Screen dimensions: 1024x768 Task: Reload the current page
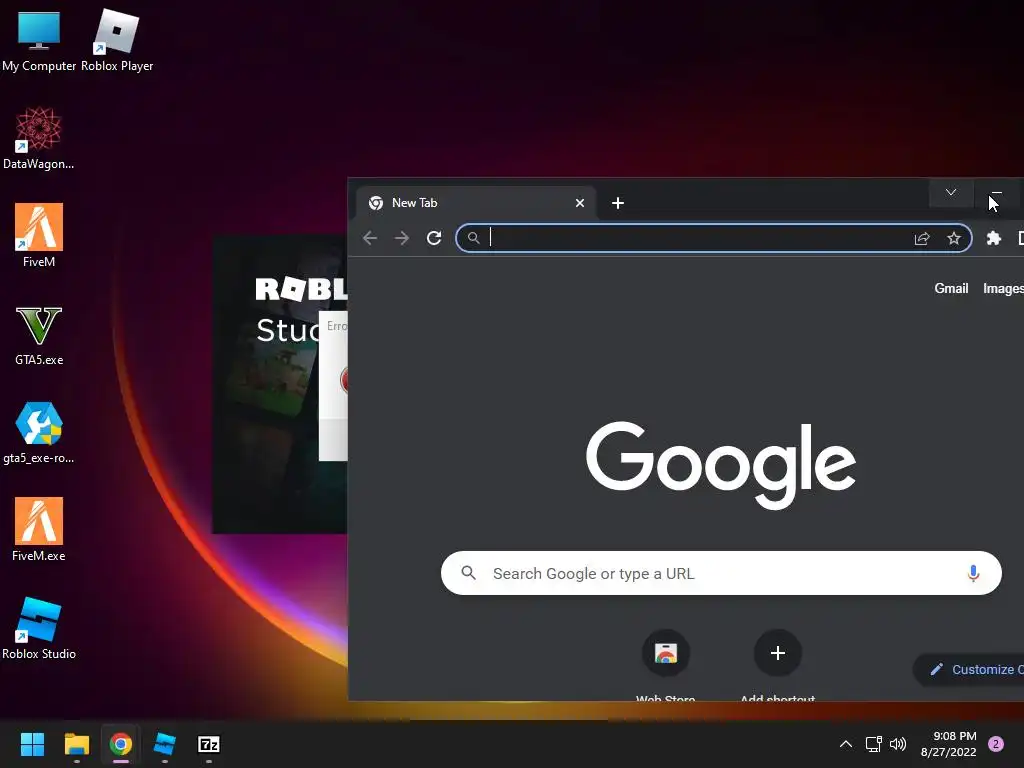coord(434,238)
